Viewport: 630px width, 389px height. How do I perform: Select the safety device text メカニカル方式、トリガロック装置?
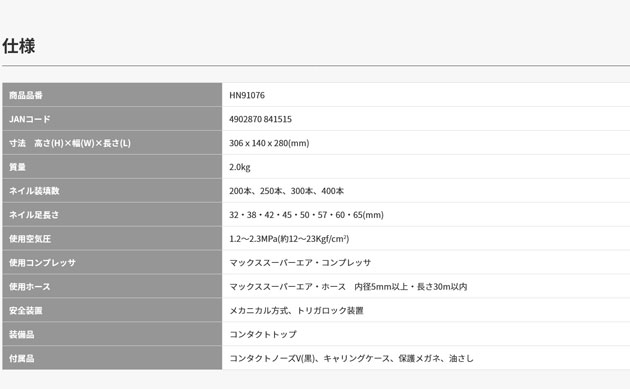[x=297, y=311]
